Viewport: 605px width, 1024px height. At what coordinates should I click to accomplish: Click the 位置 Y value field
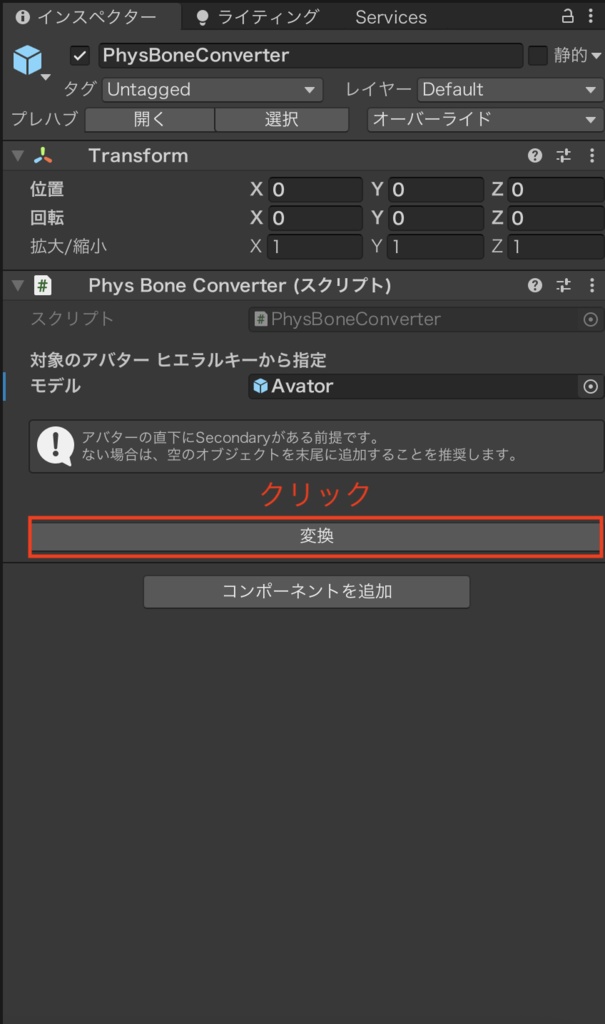pos(435,190)
